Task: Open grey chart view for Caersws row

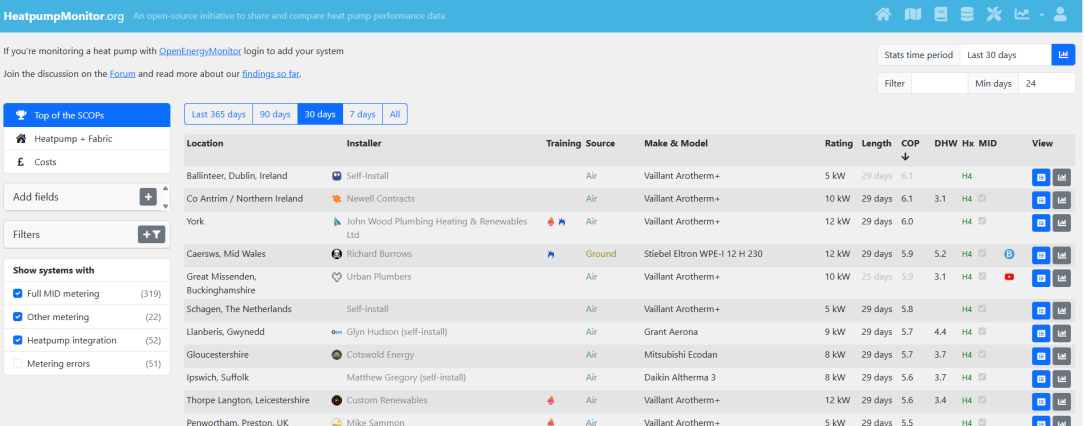Action: pyautogui.click(x=1061, y=255)
